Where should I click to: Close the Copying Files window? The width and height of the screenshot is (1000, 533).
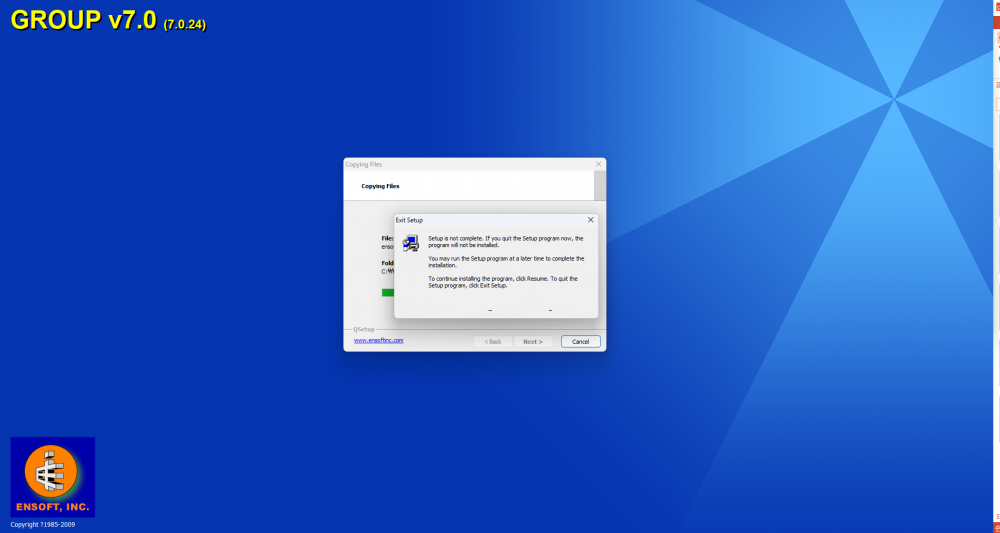click(598, 164)
